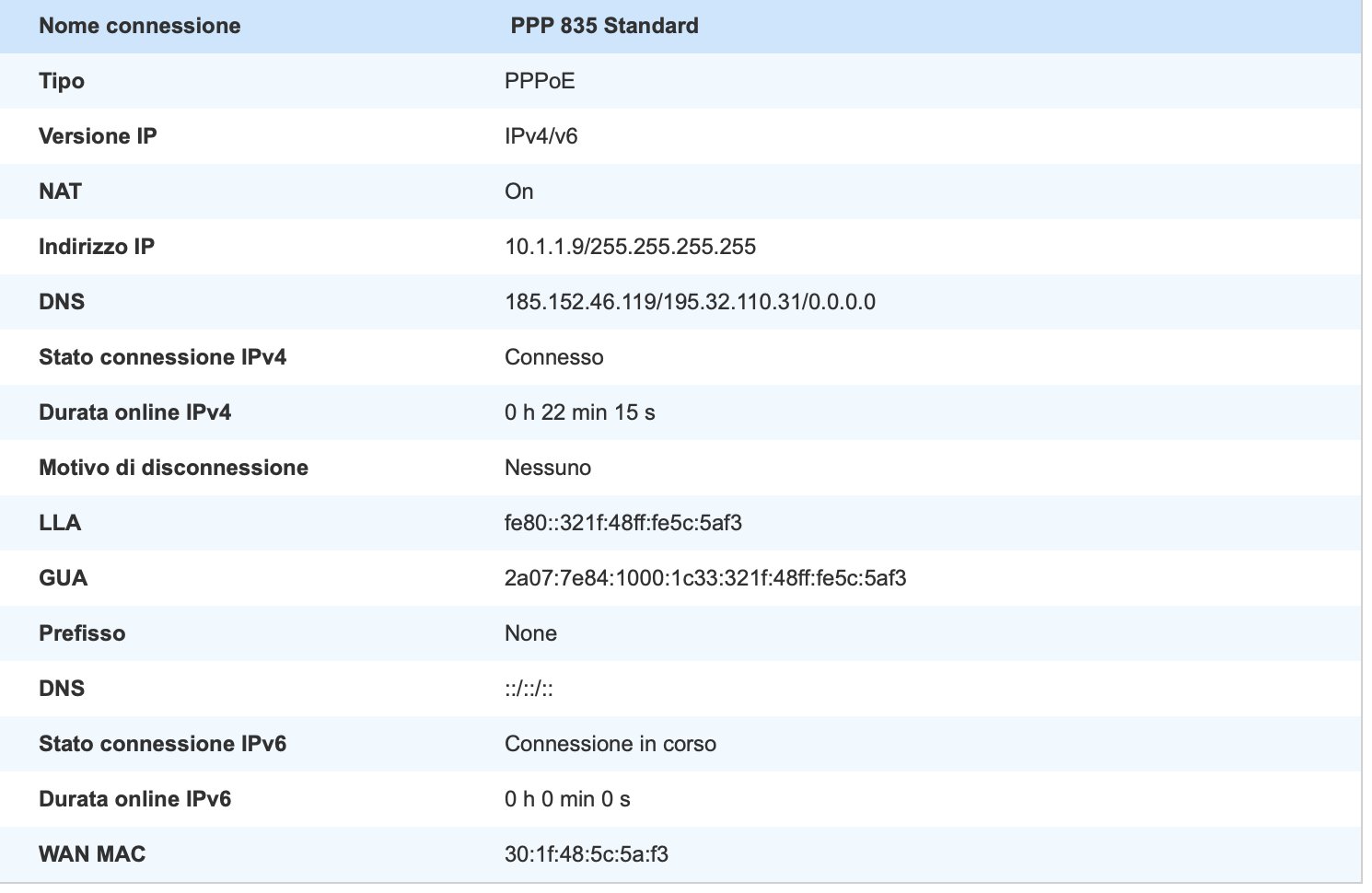The image size is (1372, 893).
Task: Select the 'Connessione in corso' status
Action: click(610, 744)
